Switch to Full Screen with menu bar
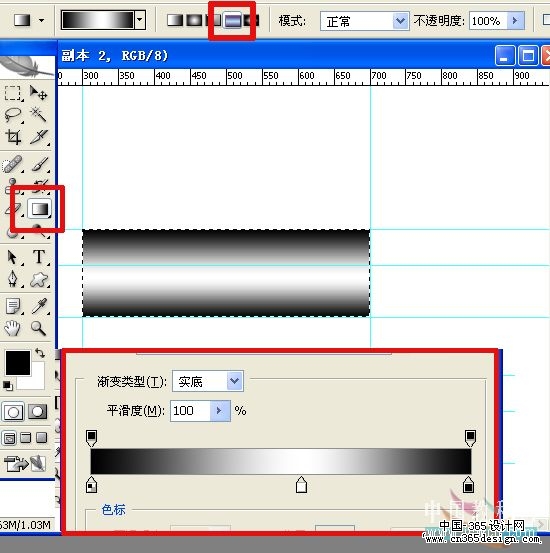This screenshot has width=550, height=553. (25, 438)
